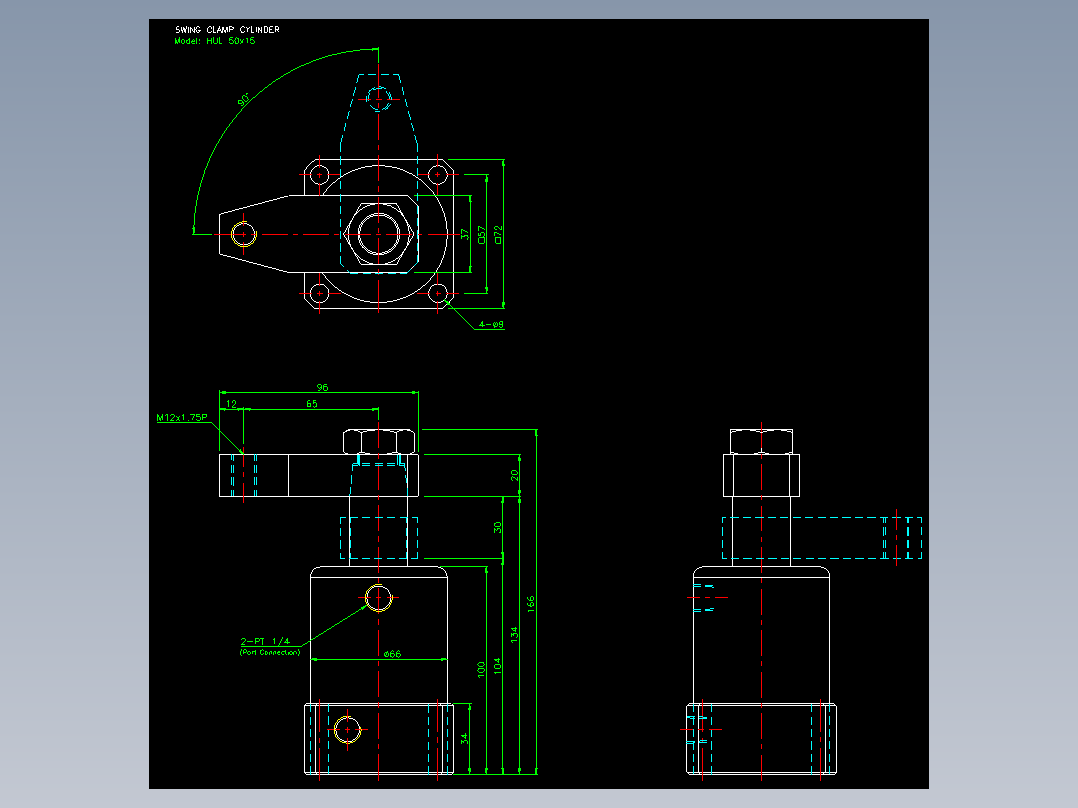Select the "4-φ9" hole callout text
This screenshot has width=1078, height=808.
coord(491,324)
